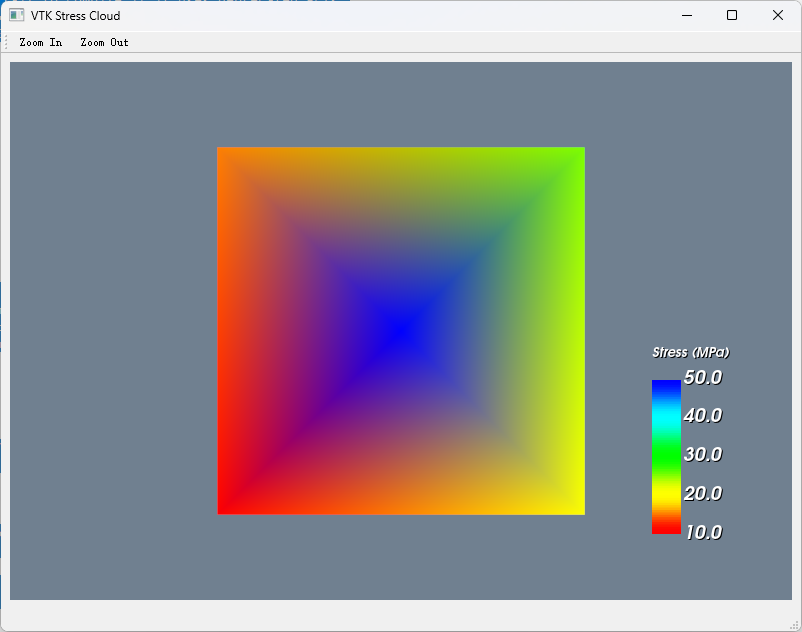
Task: Click the Stress (MPa) legend title
Action: [x=690, y=352]
